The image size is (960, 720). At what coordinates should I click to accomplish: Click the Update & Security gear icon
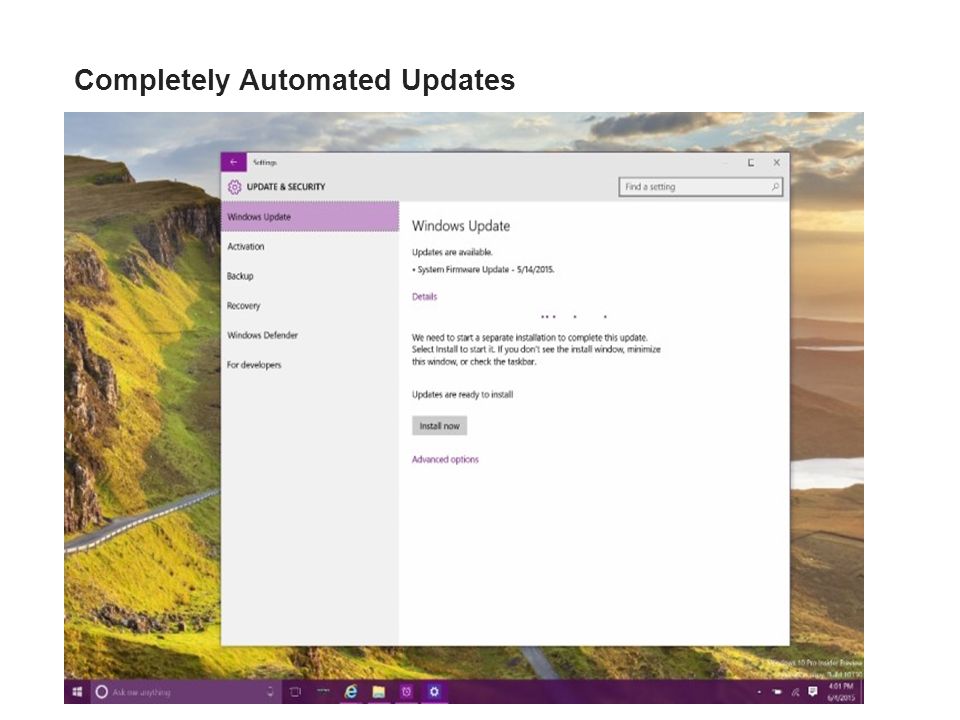pyautogui.click(x=234, y=187)
